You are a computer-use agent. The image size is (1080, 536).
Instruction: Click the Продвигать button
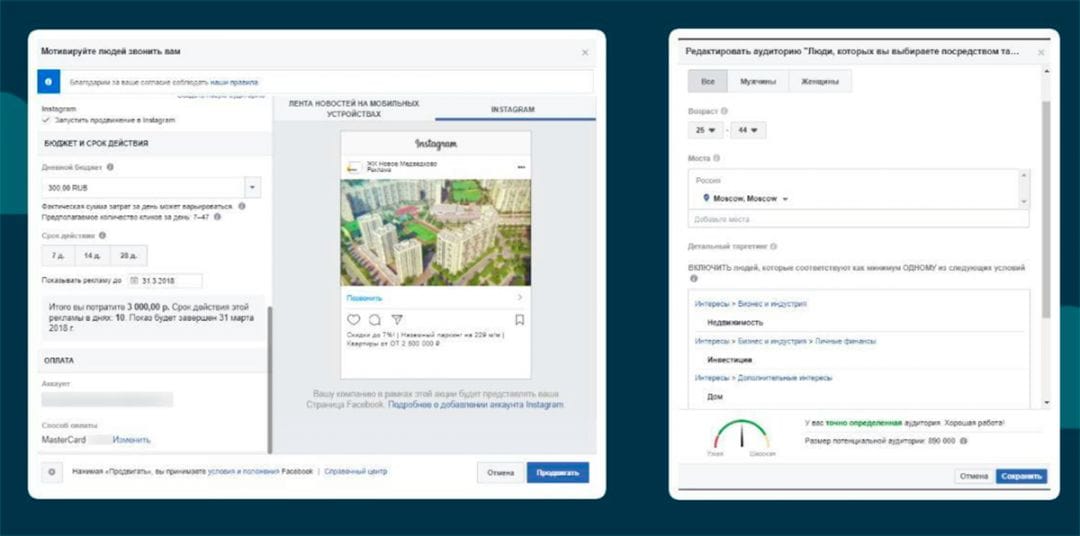[x=558, y=473]
